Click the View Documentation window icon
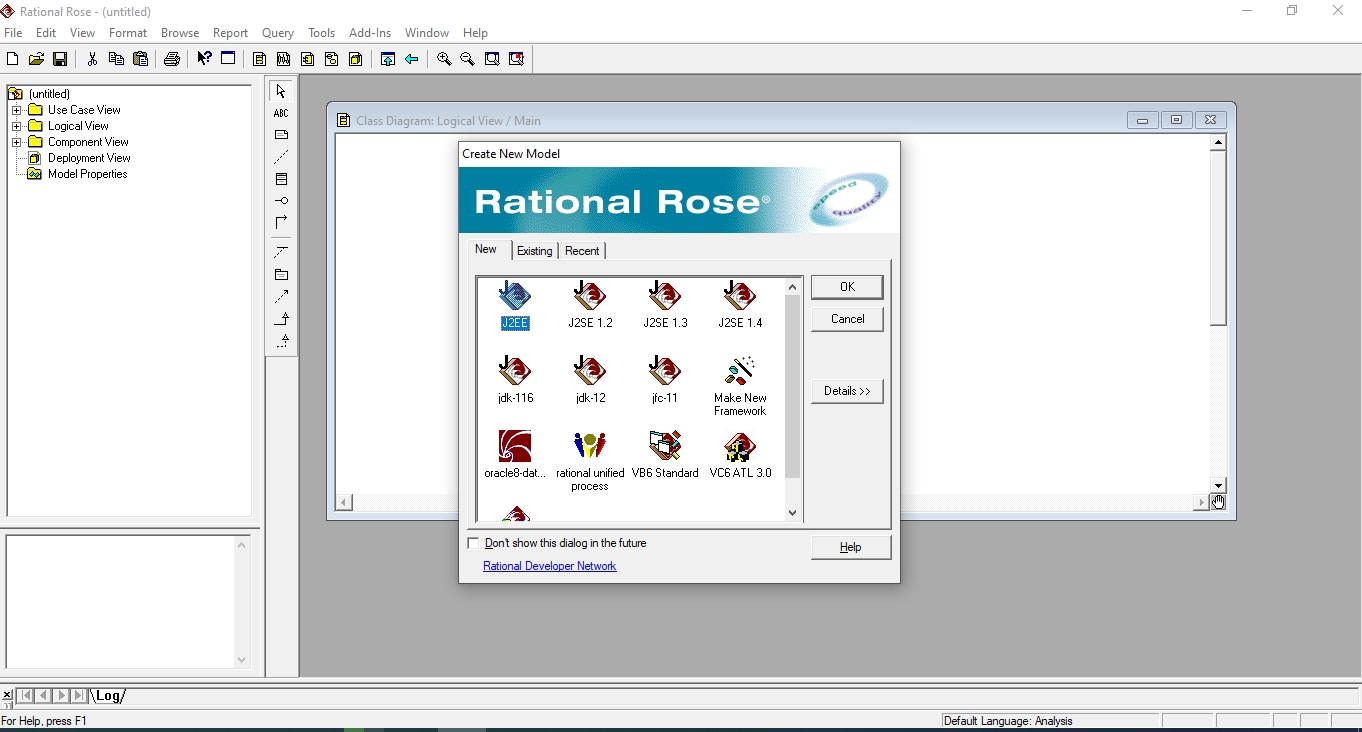Screen dimensions: 1362x732 pyautogui.click(x=228, y=59)
